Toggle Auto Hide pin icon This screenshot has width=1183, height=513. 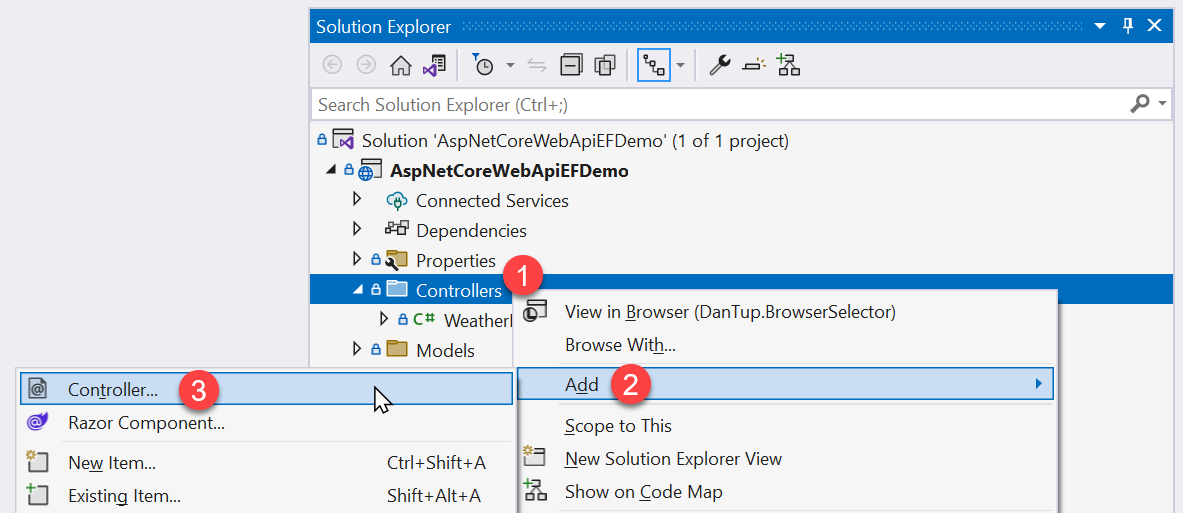tap(1128, 26)
